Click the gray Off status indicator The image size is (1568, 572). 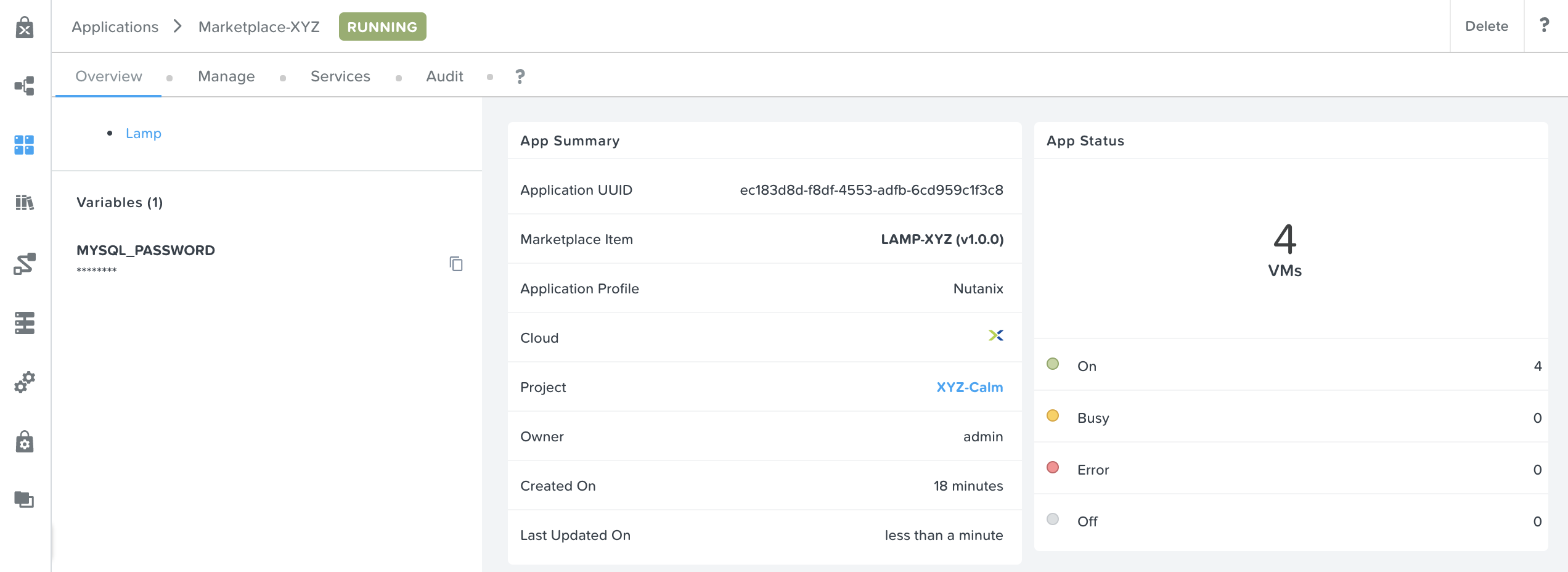[1053, 519]
